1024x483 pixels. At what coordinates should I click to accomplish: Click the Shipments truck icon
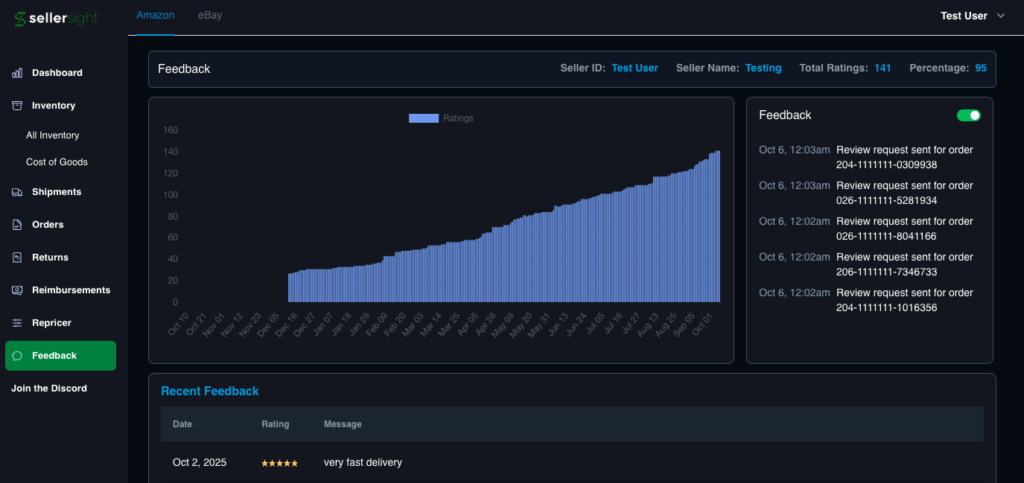pyautogui.click(x=17, y=192)
